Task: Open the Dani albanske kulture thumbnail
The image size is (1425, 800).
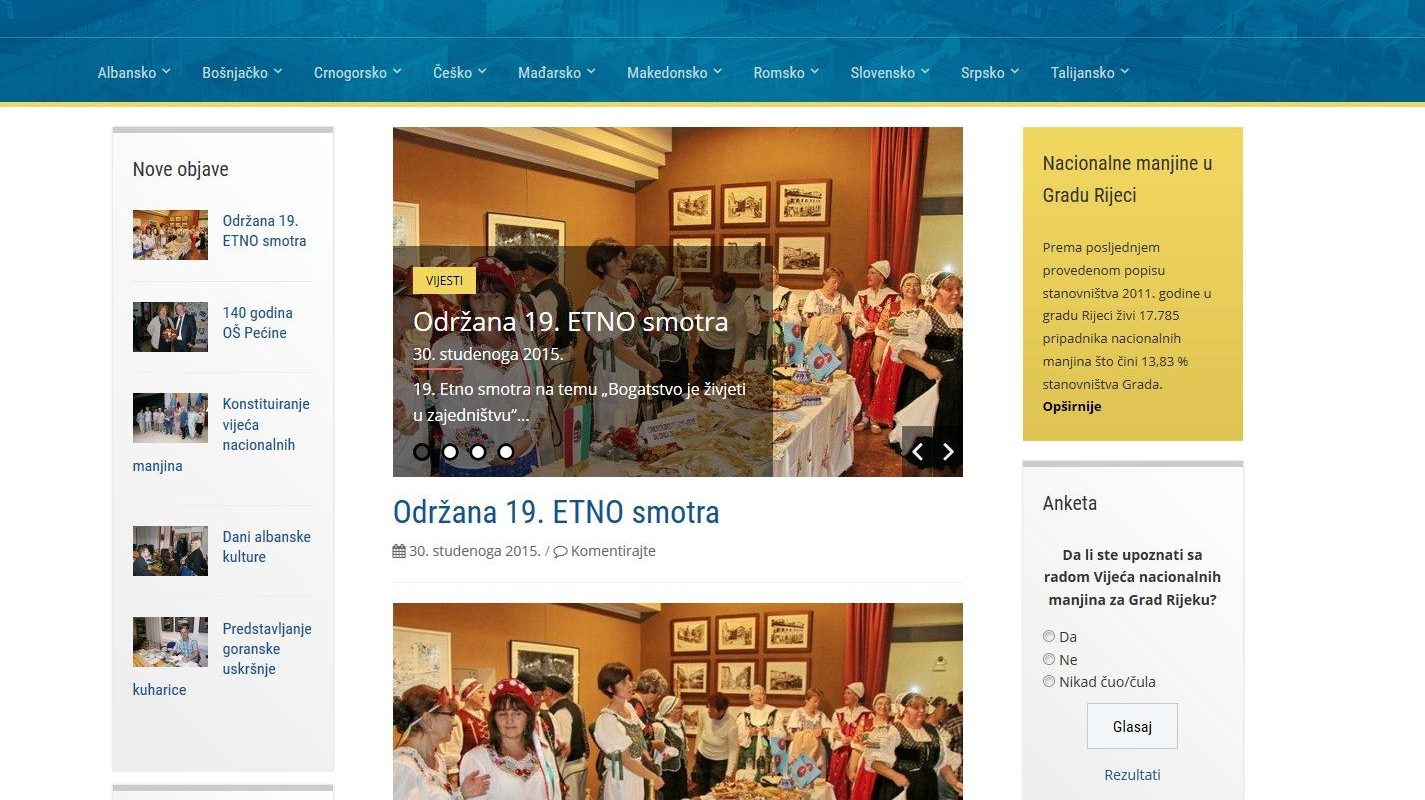Action: pyautogui.click(x=170, y=551)
